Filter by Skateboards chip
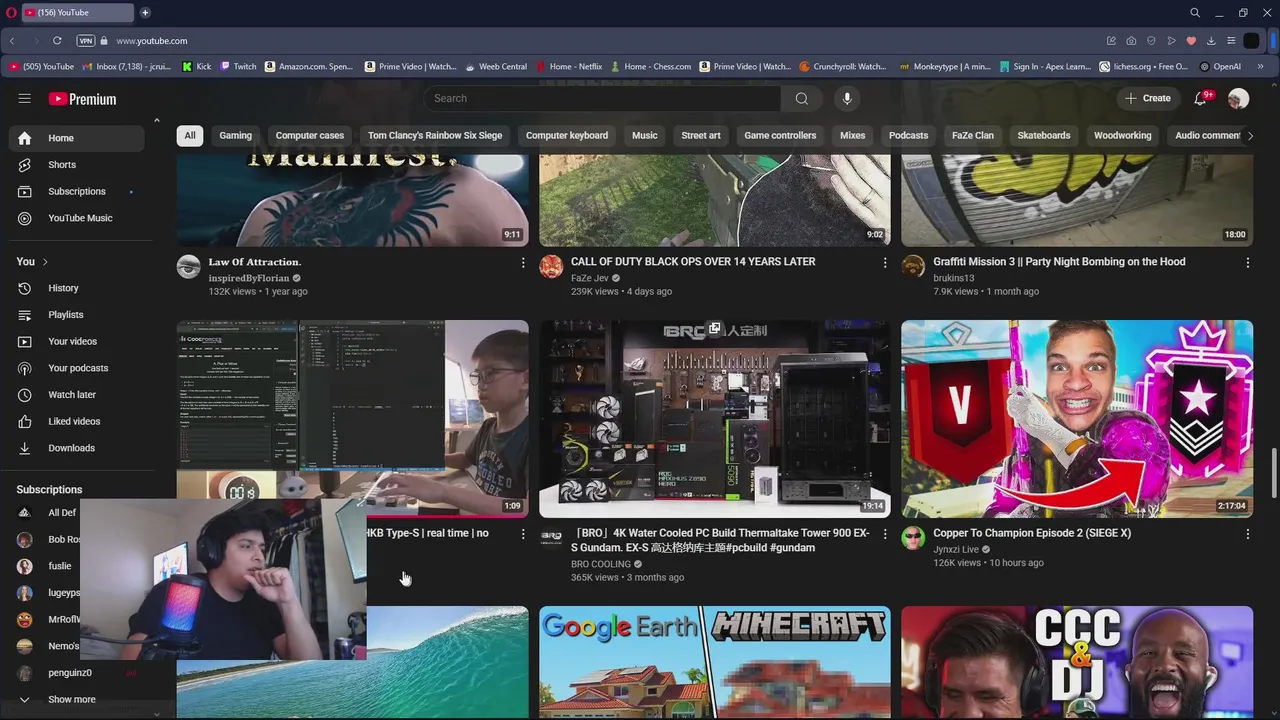 click(1044, 135)
